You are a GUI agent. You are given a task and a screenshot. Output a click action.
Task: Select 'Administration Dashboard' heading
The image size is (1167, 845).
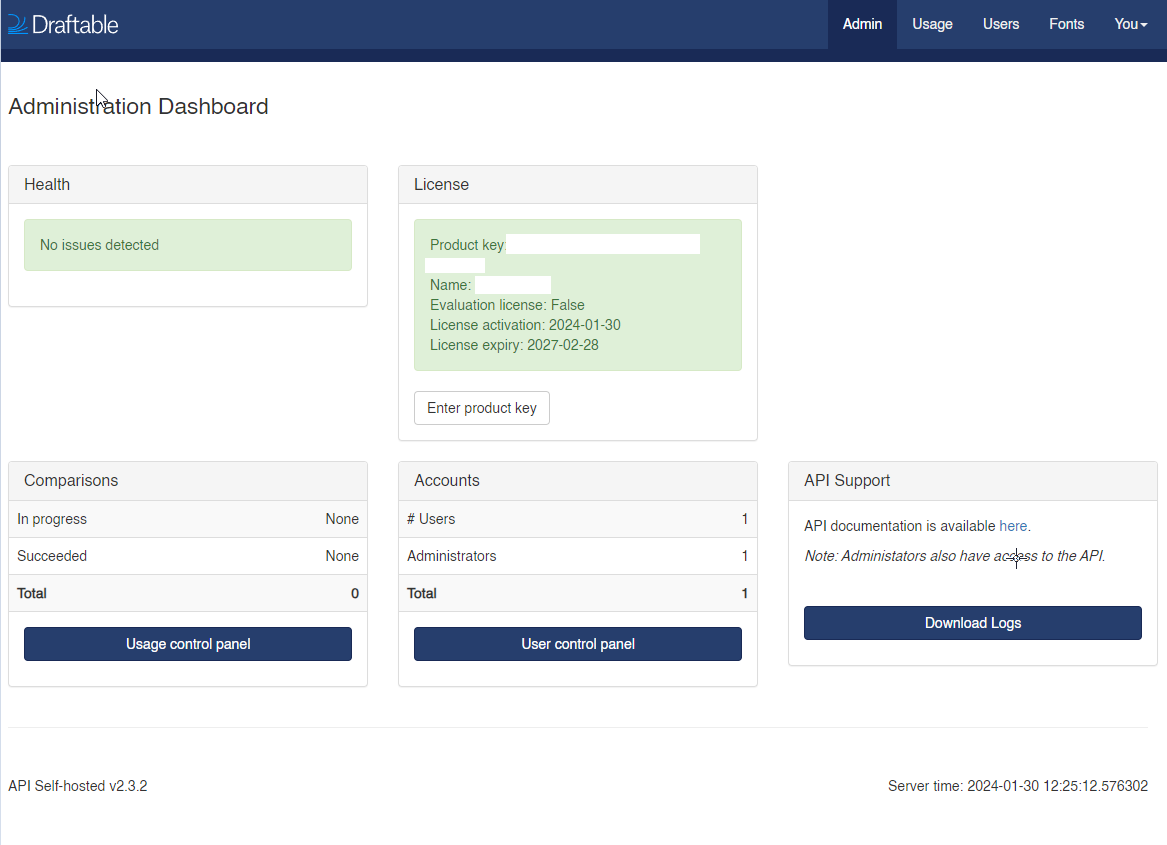pos(138,106)
